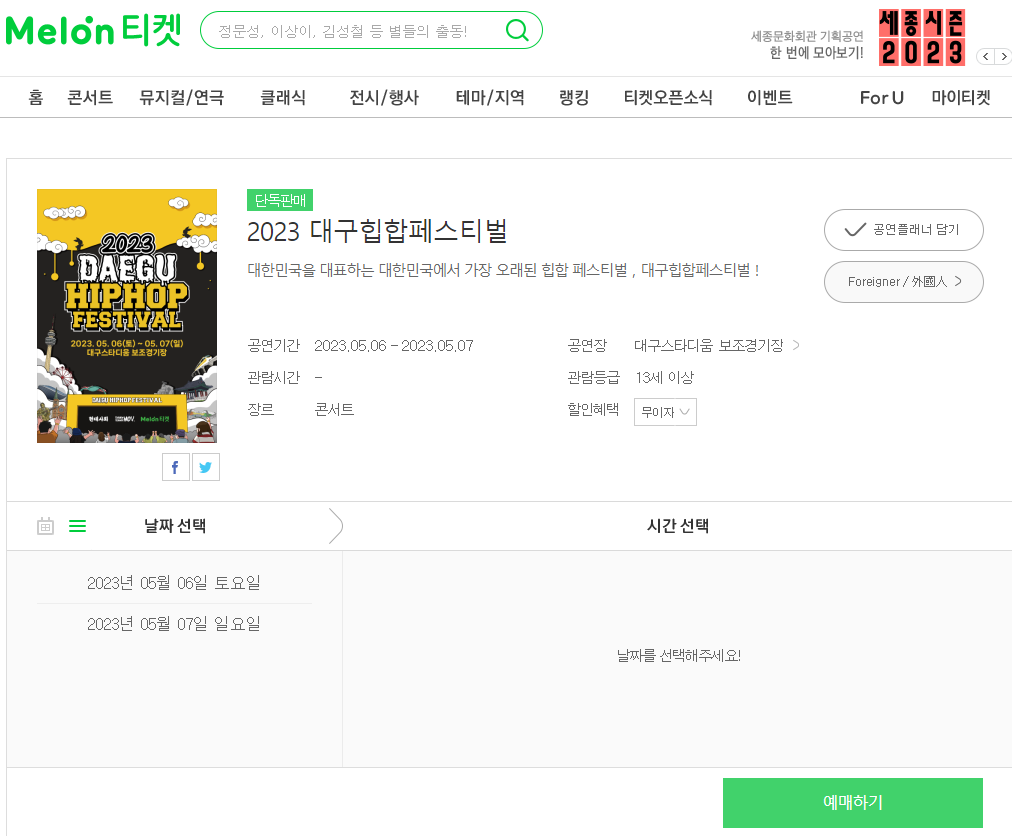Open the Foreigner / 外國人 page

tap(903, 281)
